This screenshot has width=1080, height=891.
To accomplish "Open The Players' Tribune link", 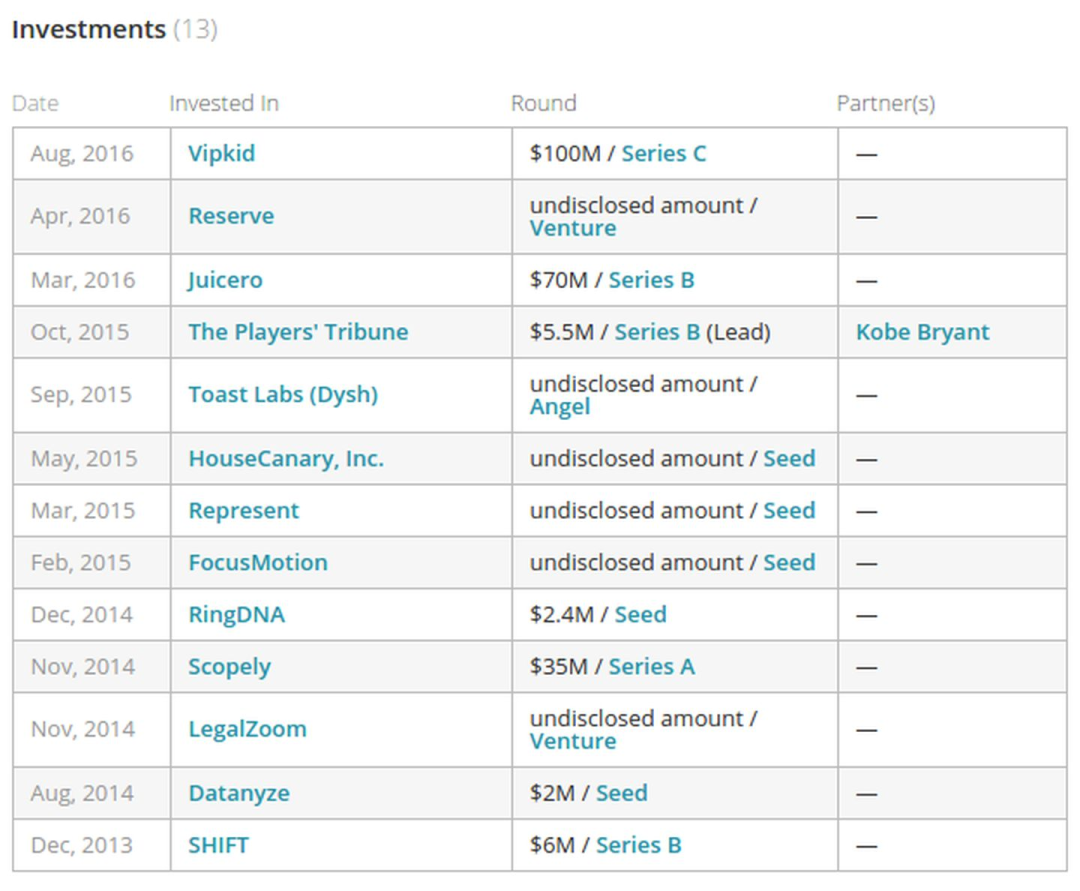I will (298, 331).
